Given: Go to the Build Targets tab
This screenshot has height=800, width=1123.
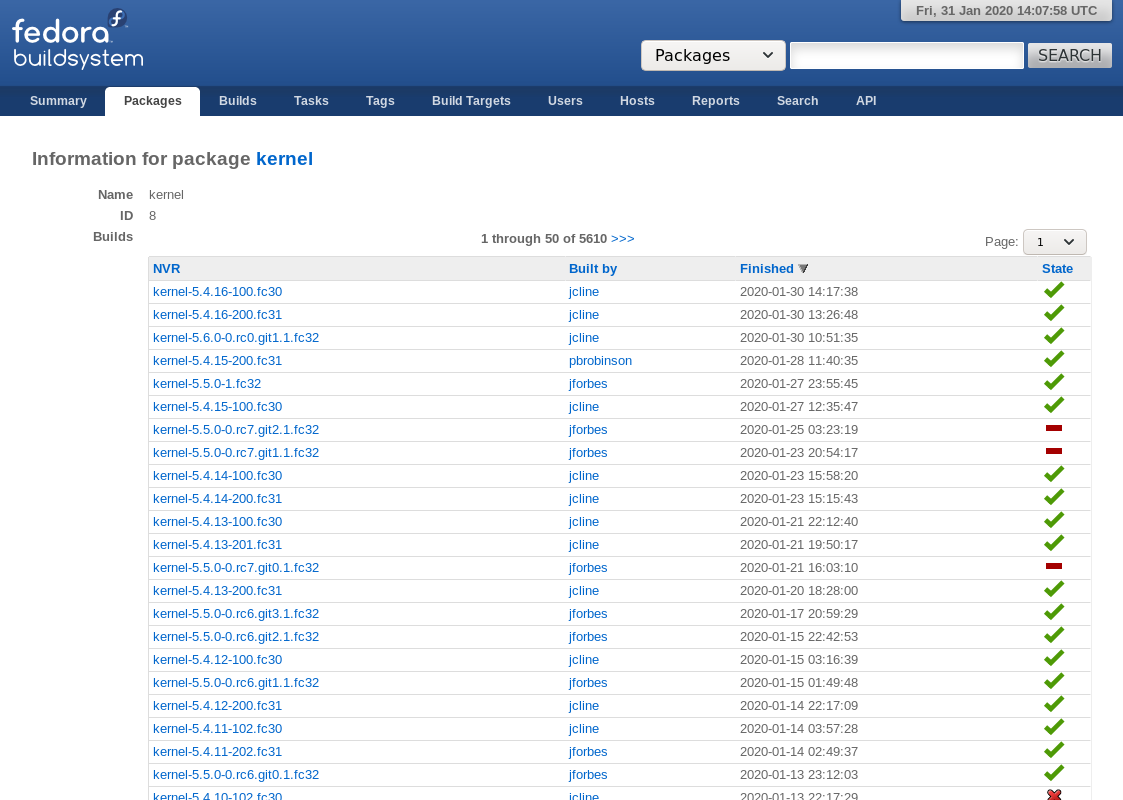Looking at the screenshot, I should click(x=471, y=101).
